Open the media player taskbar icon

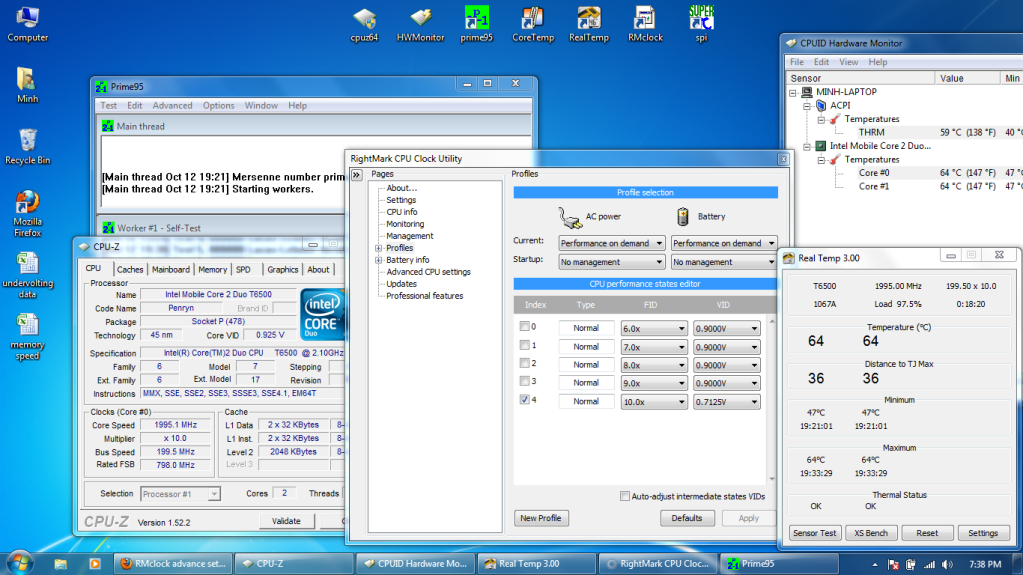coord(95,563)
